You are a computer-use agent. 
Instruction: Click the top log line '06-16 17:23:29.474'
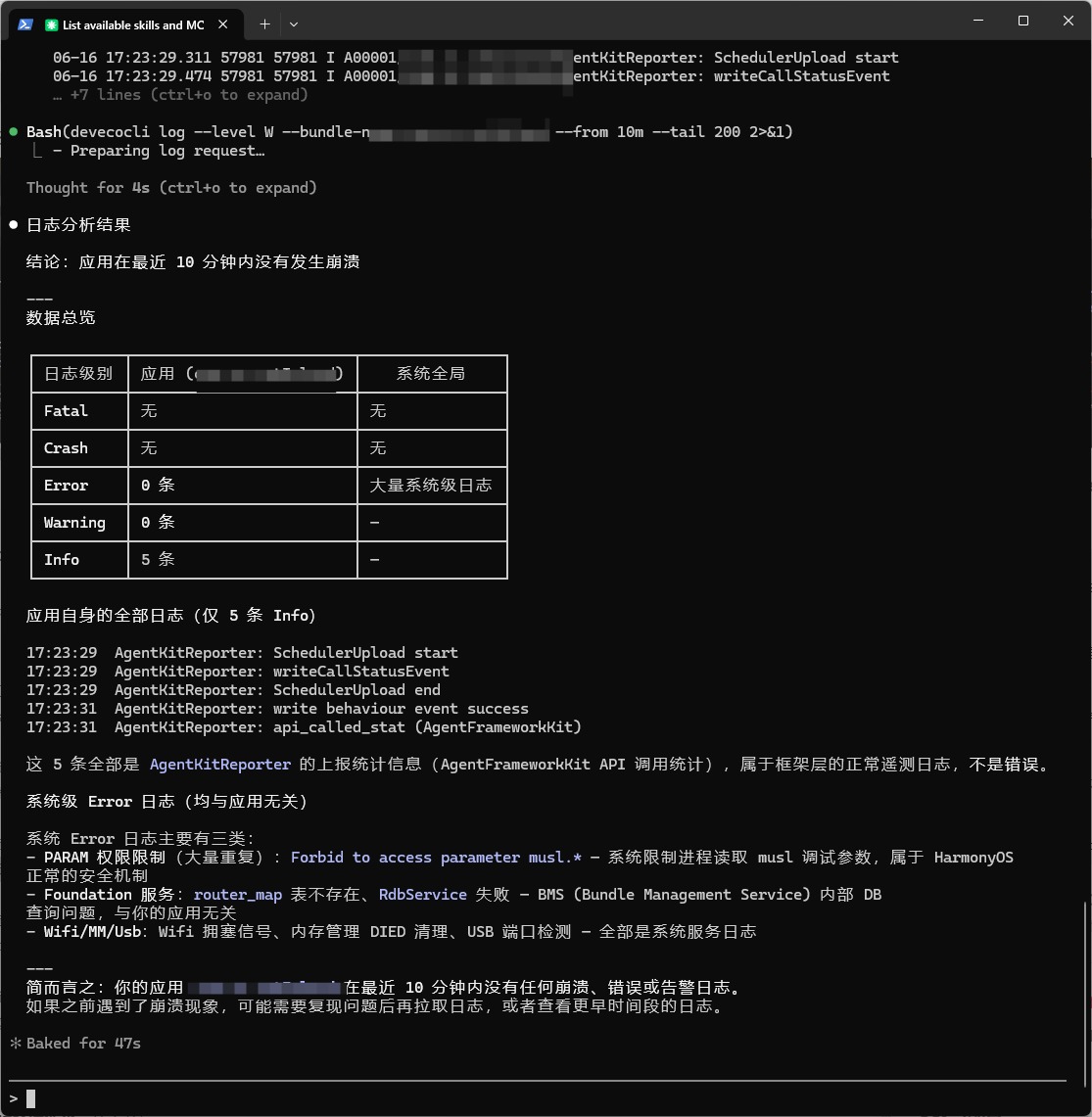(471, 76)
